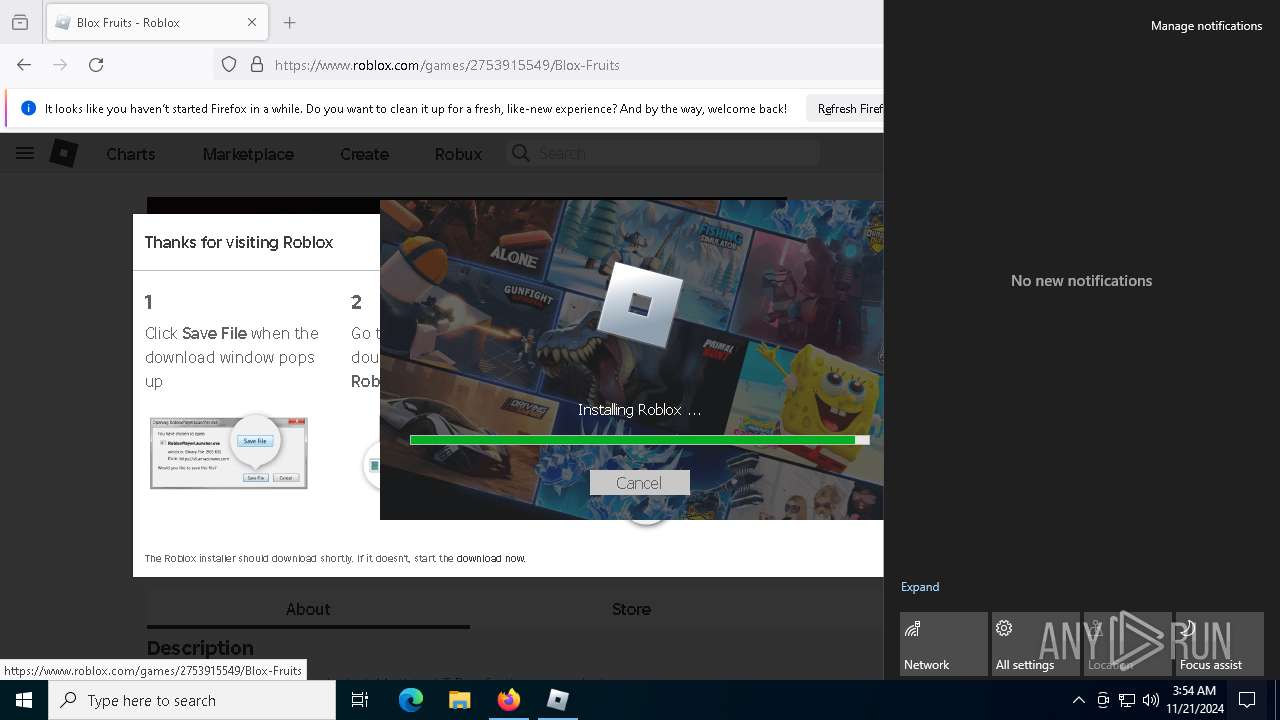
Task: Open the Roblox hamburger menu
Action: [x=25, y=153]
